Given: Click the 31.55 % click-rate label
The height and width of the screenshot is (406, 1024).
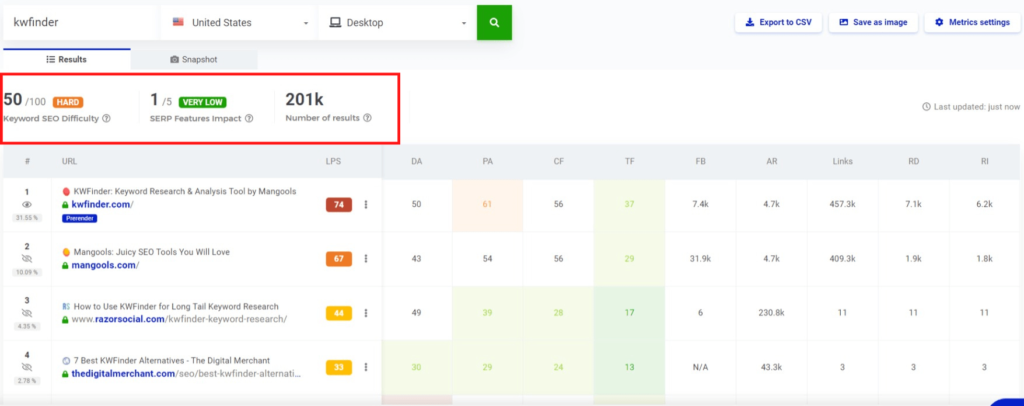Looking at the screenshot, I should [x=27, y=217].
